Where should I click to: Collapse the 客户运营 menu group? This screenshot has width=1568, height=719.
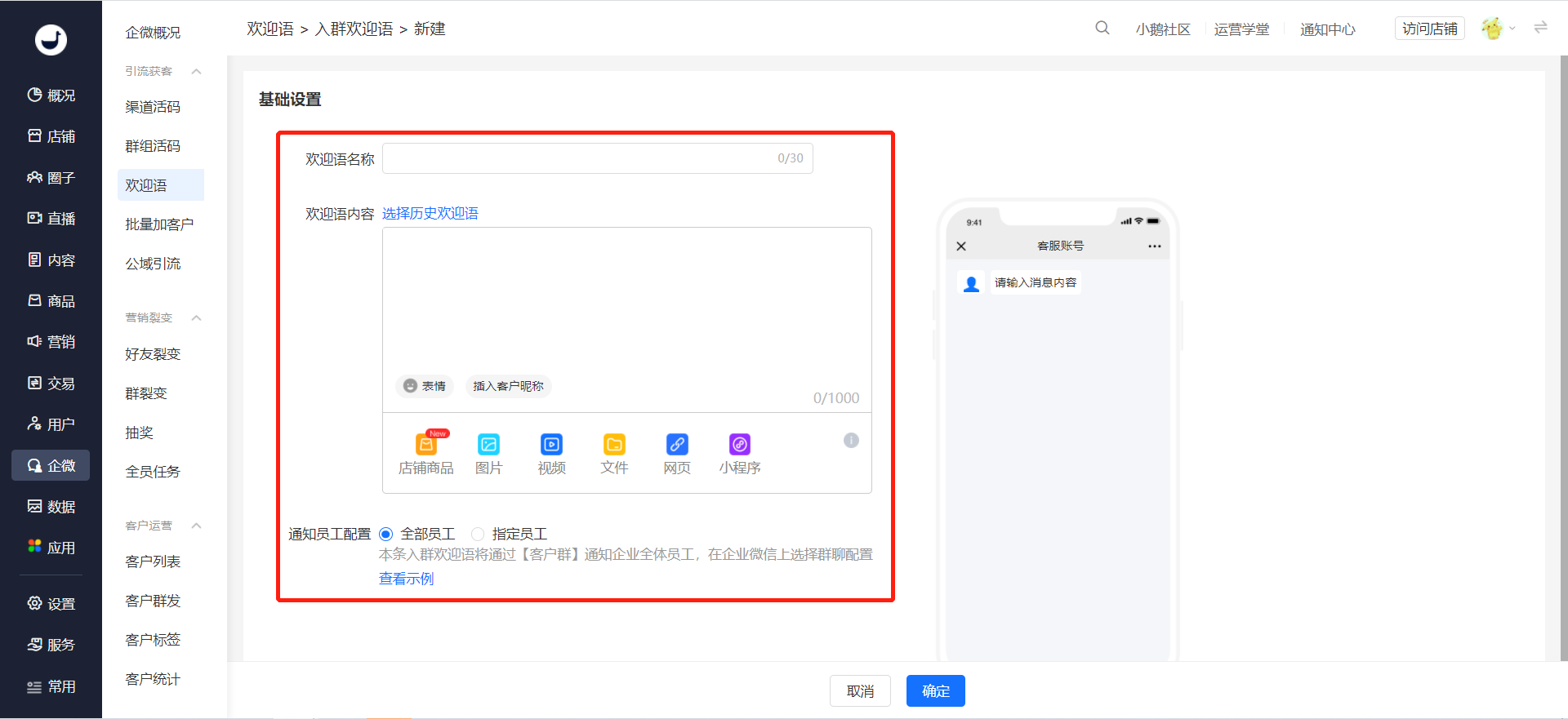197,526
